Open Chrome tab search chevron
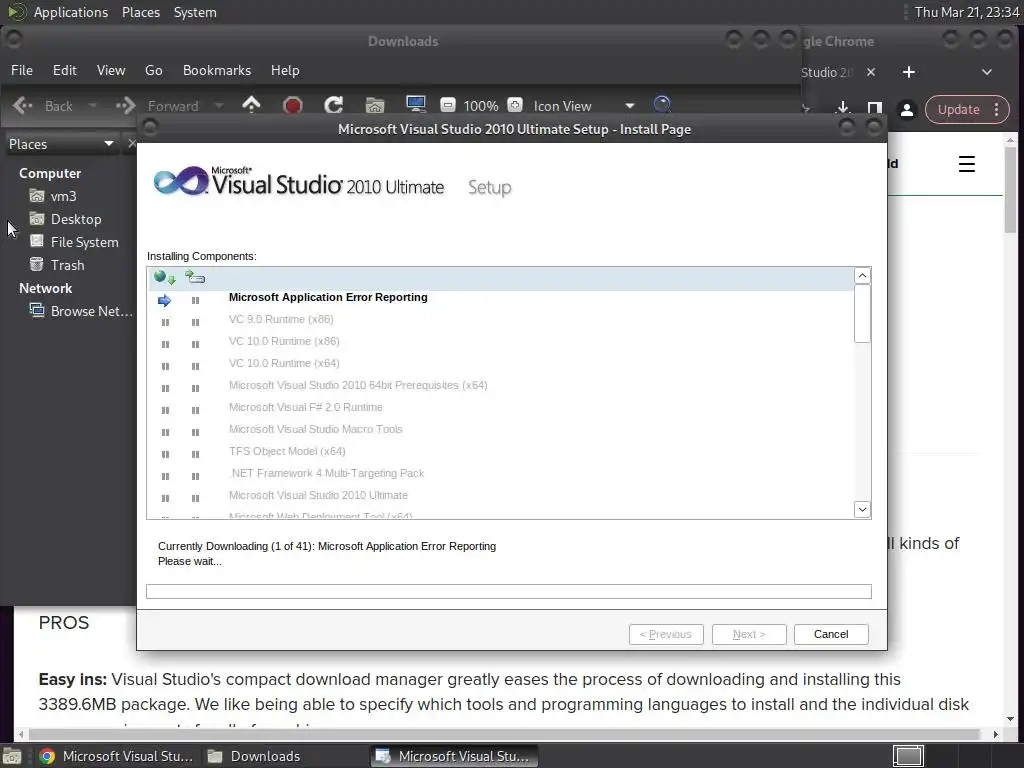This screenshot has width=1024, height=768. 987,72
